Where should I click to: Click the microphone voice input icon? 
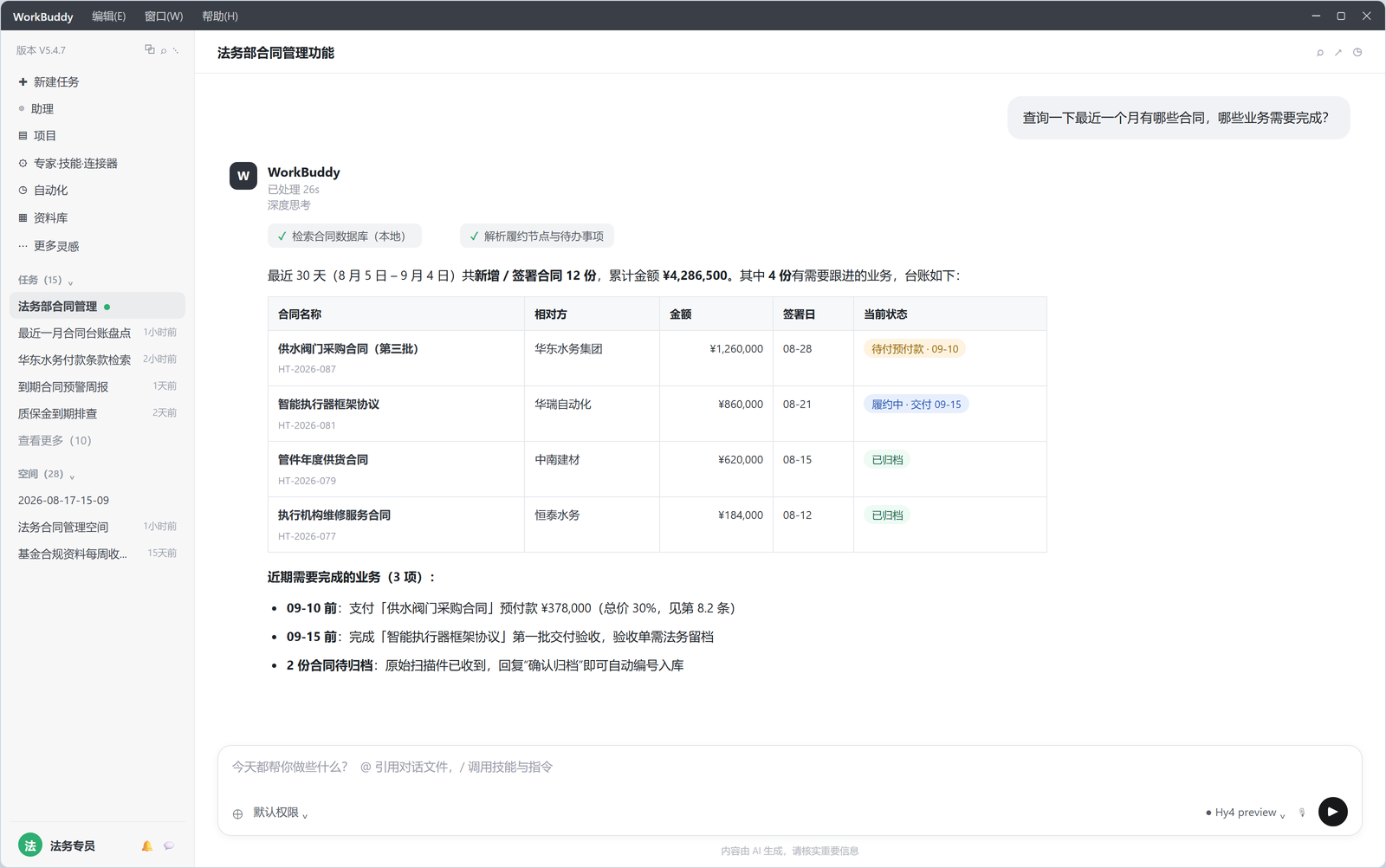(1302, 813)
